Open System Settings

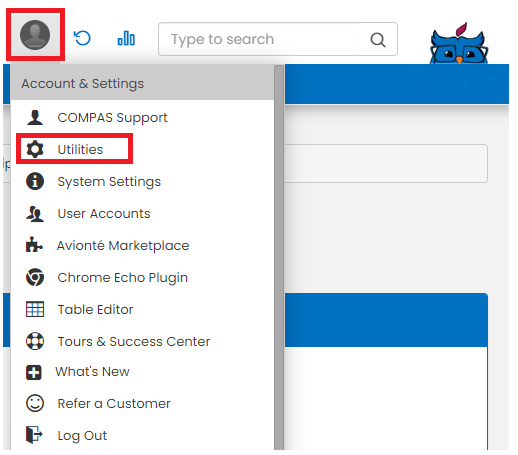coord(109,182)
